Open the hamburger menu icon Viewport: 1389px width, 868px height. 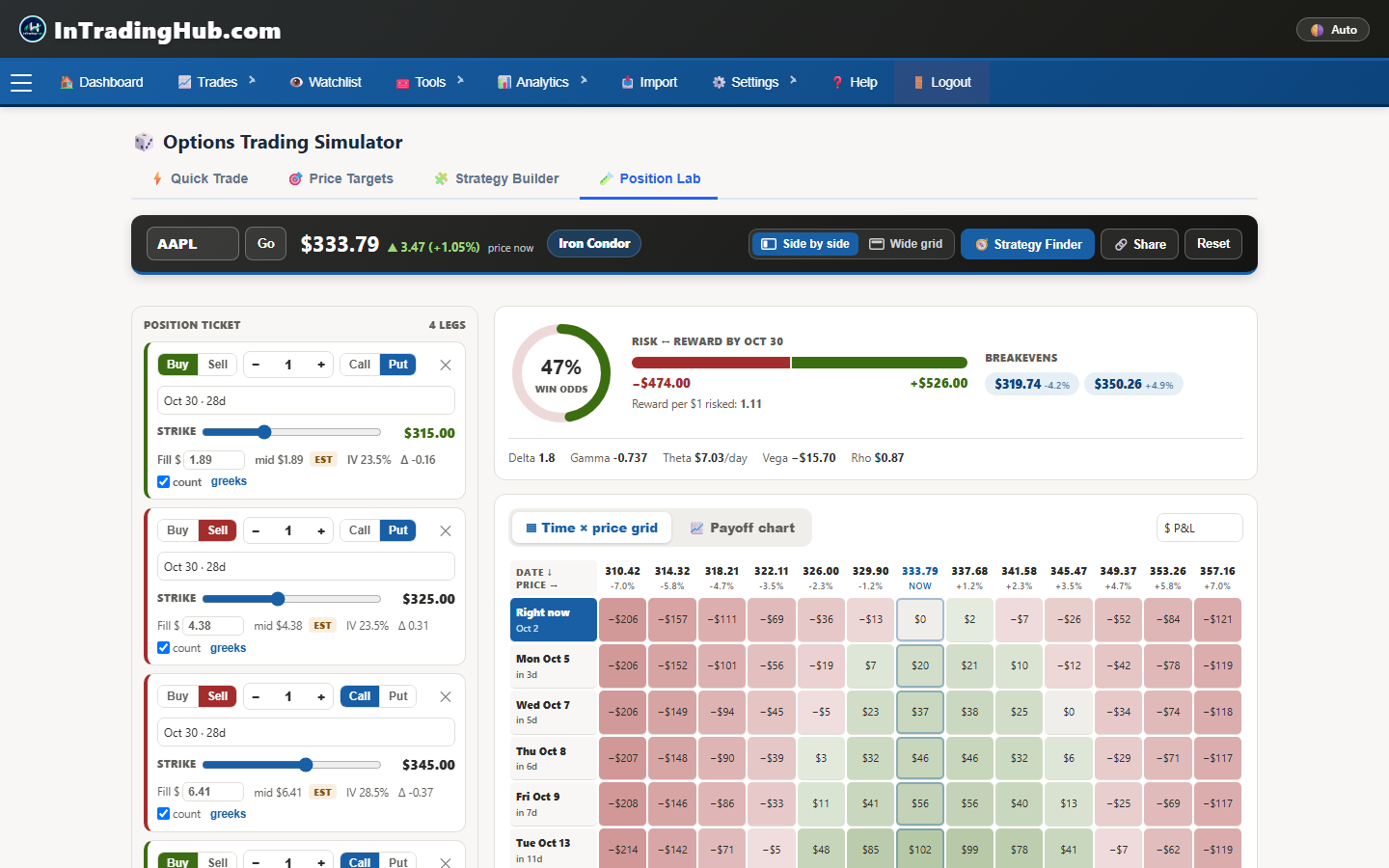point(21,83)
